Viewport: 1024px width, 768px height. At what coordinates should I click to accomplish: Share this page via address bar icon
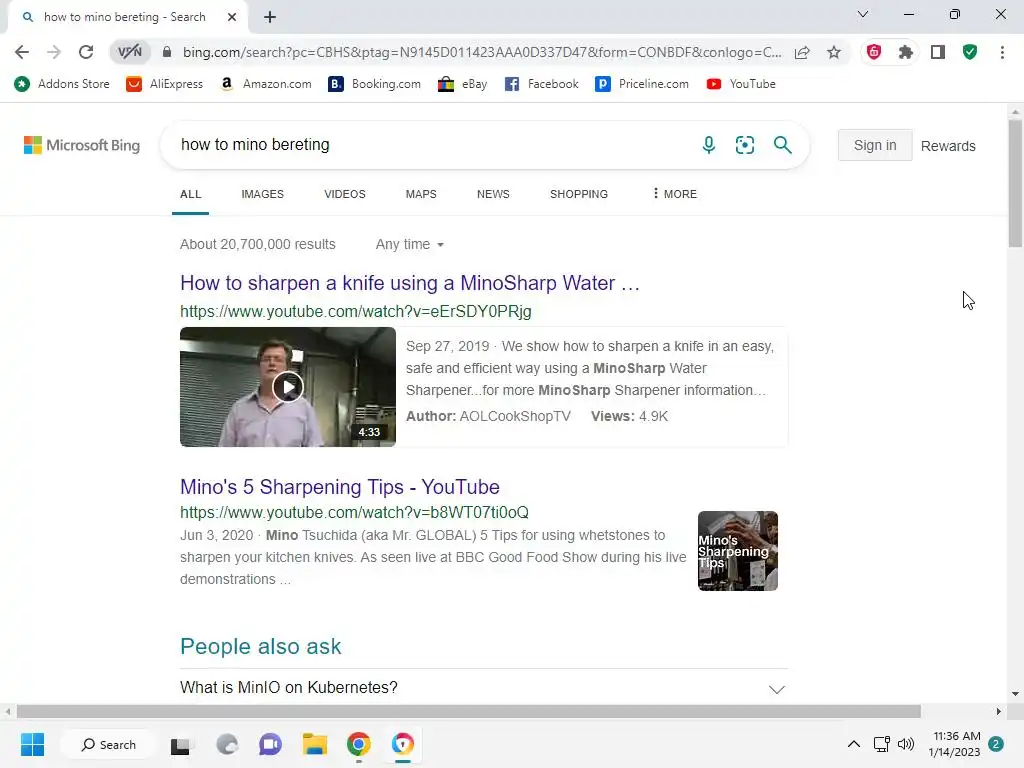coord(802,52)
